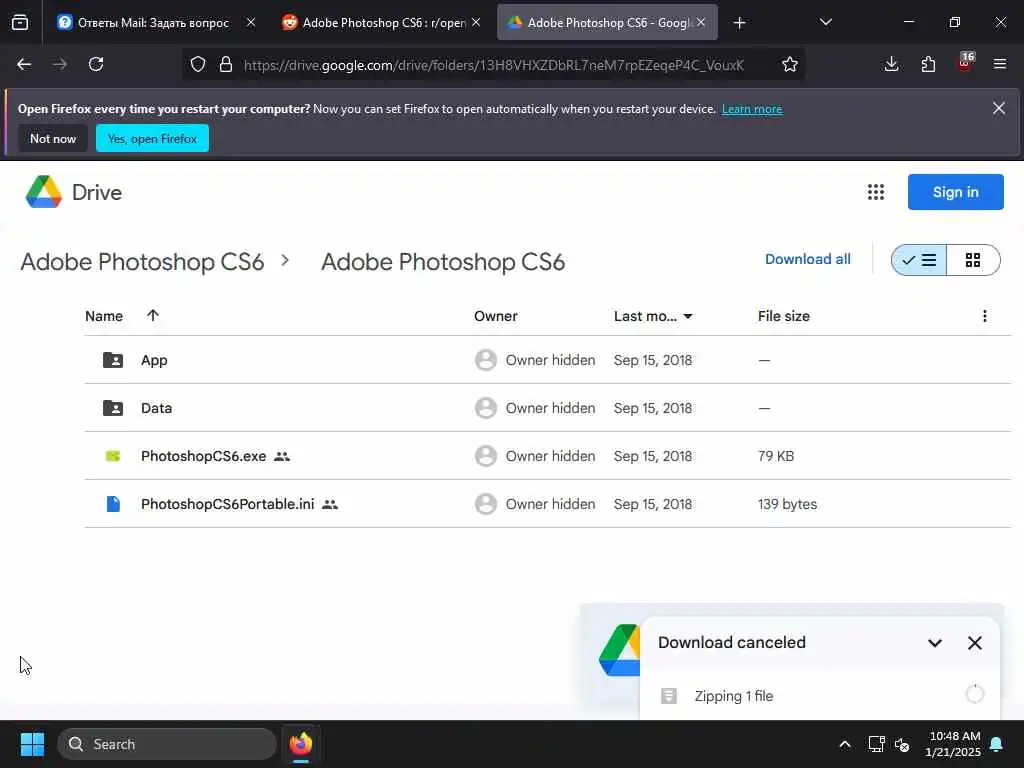Open the Google apps grid icon
The image size is (1024, 768).
tap(876, 192)
